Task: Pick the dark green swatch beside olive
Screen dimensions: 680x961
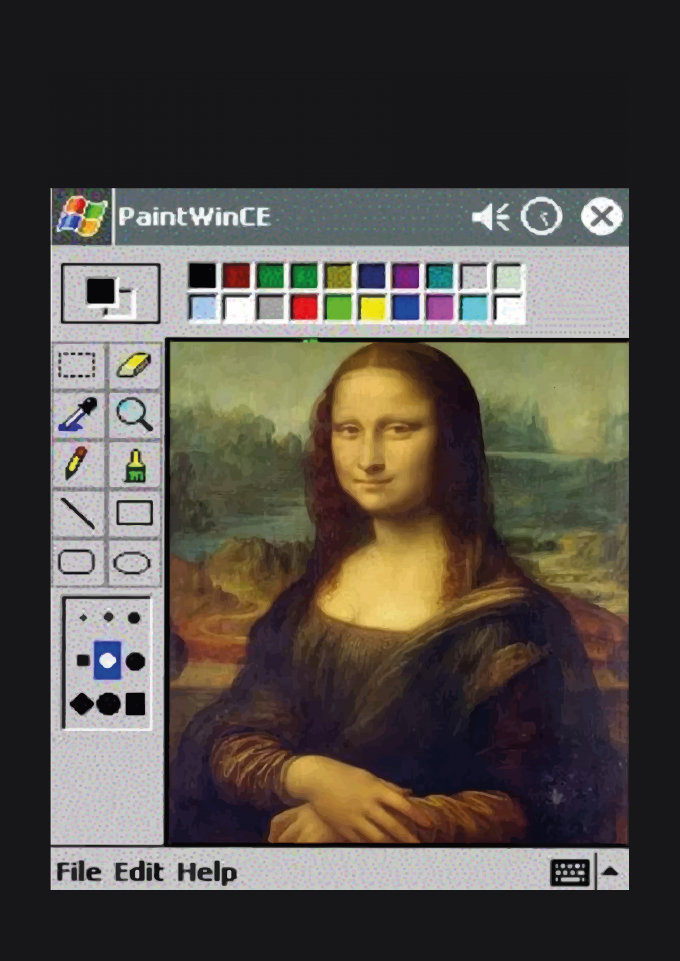Action: click(304, 276)
